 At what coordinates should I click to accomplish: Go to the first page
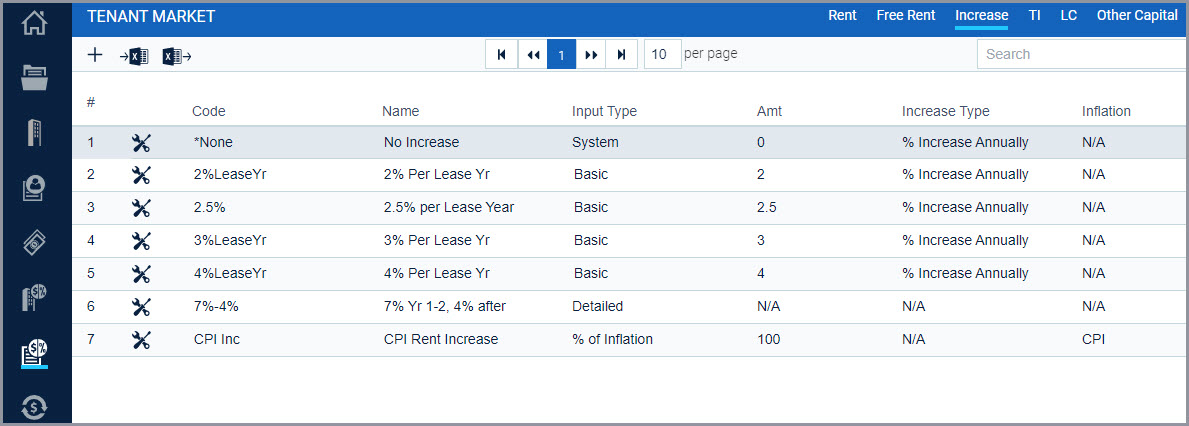pyautogui.click(x=501, y=55)
